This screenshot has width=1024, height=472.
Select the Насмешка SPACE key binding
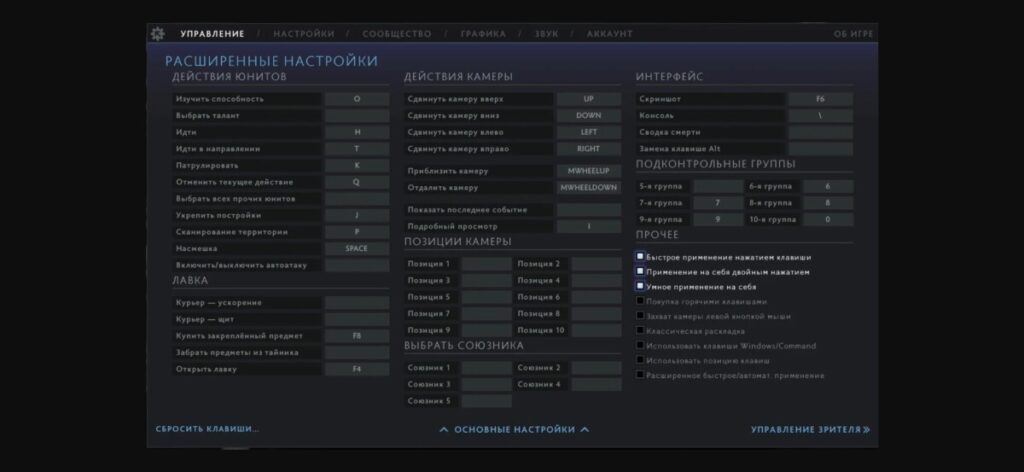(x=357, y=248)
